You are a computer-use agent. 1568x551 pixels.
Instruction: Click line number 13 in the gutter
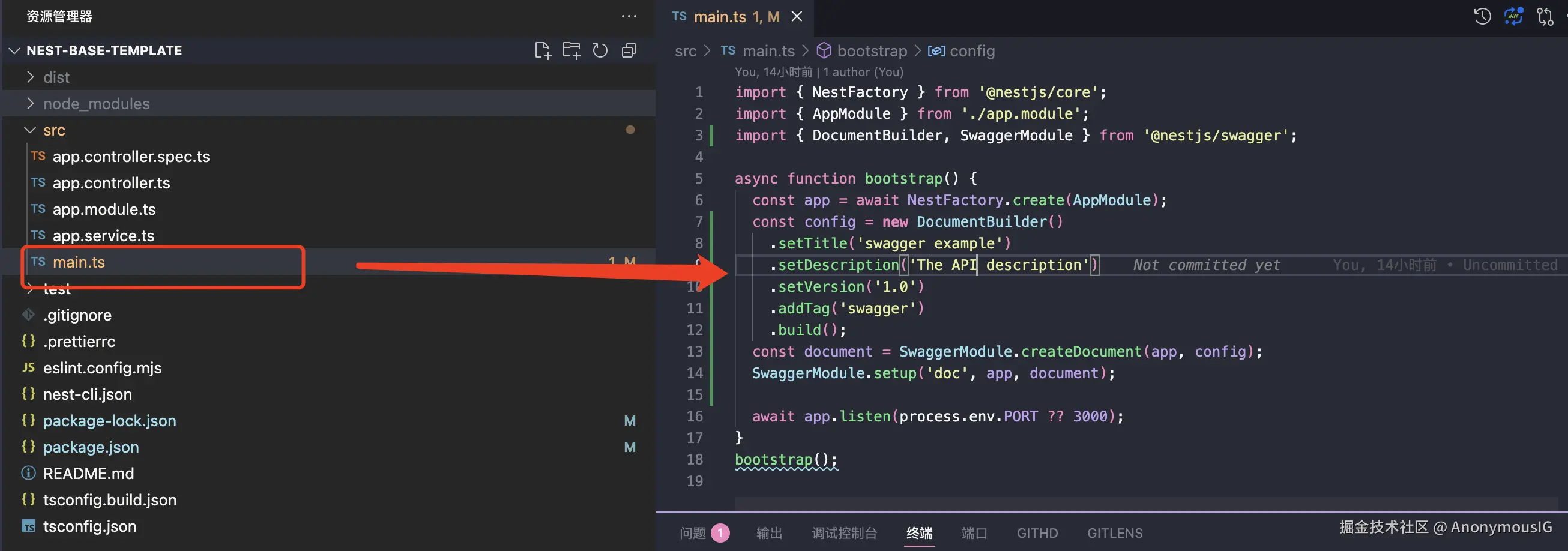(695, 351)
